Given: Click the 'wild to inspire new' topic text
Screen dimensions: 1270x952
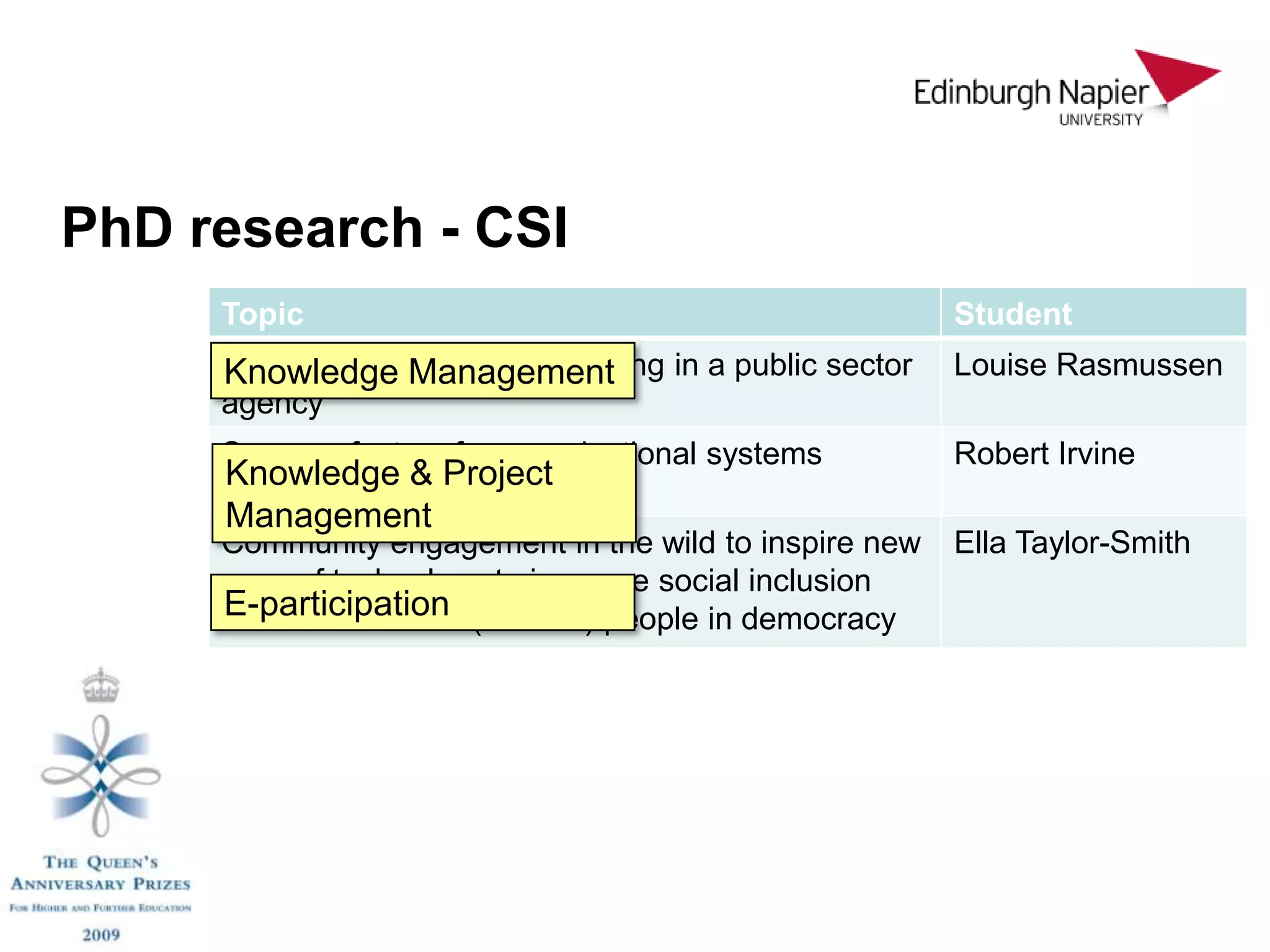Looking at the screenshot, I should (x=791, y=543).
